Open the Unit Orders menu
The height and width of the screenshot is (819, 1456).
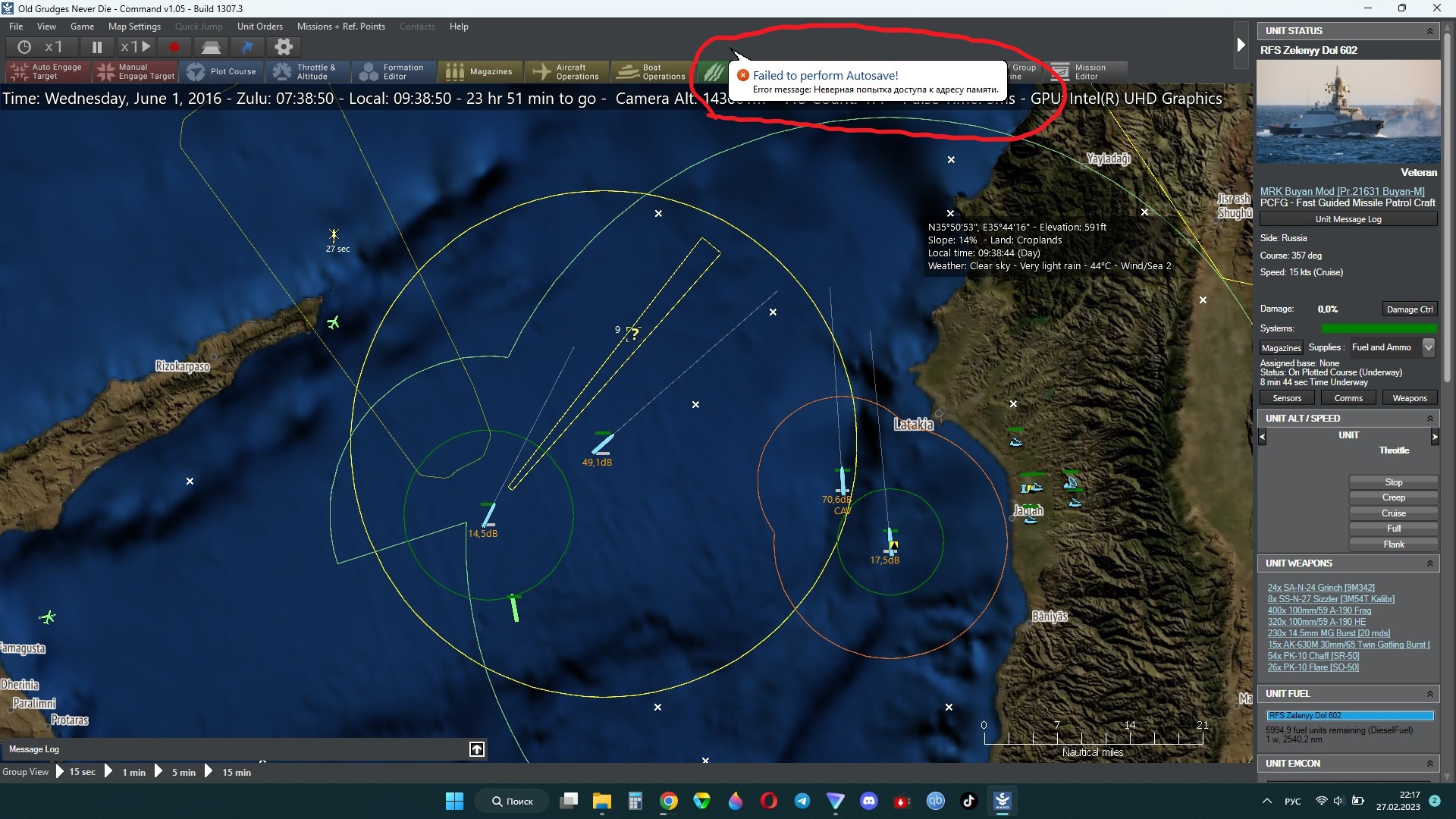tap(259, 27)
